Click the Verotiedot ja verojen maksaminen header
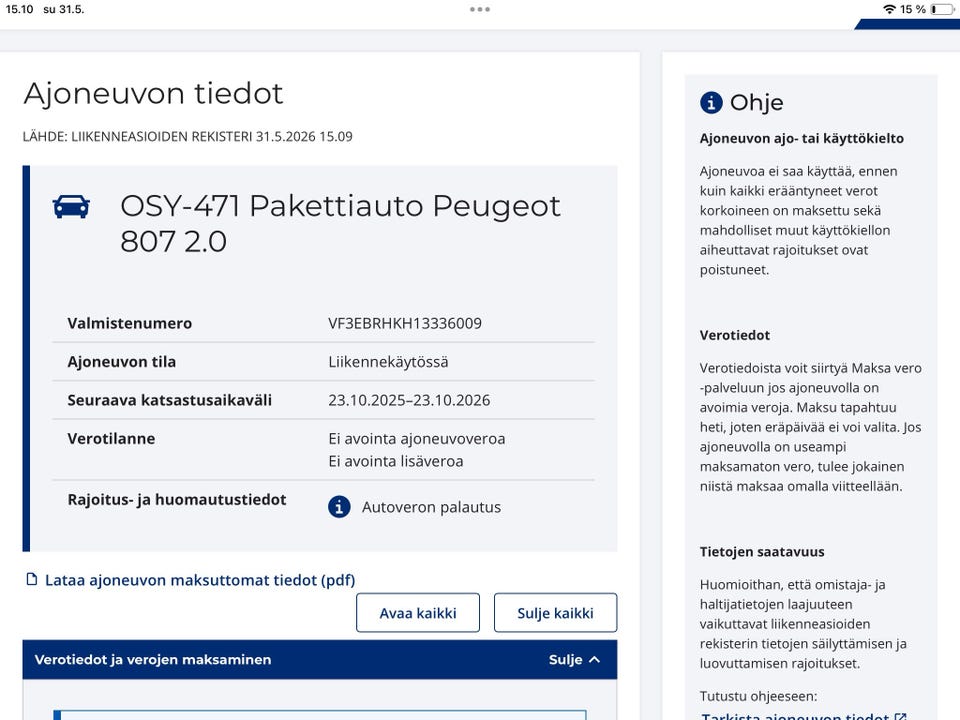Screen dimensions: 960x720 (320, 659)
